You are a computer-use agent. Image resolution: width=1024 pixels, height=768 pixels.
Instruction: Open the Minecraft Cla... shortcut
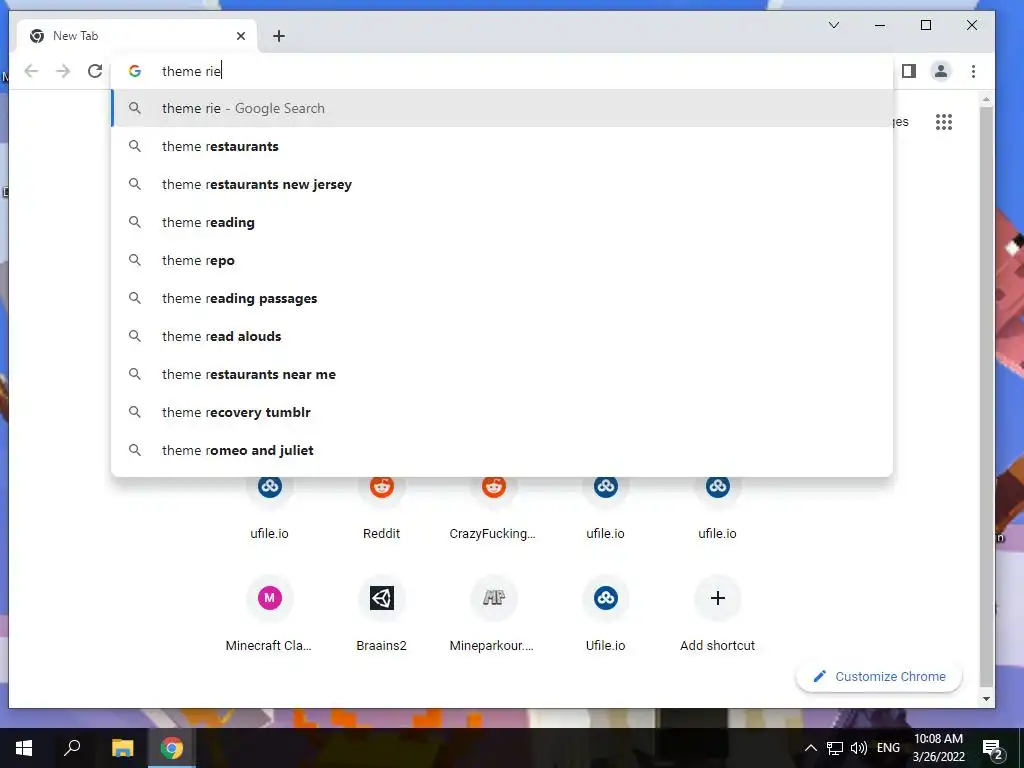click(269, 614)
